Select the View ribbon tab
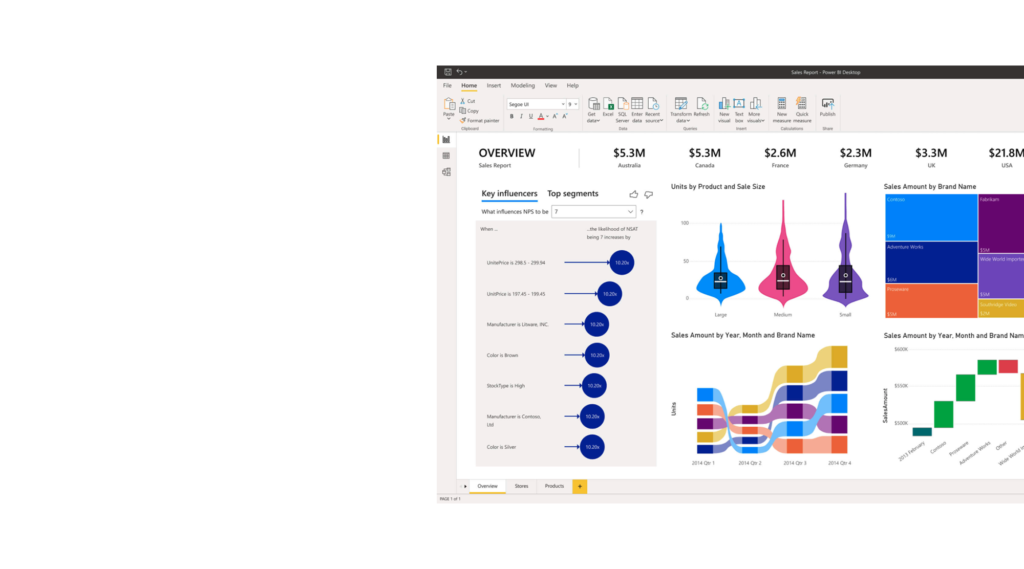Viewport: 1024px width, 569px height. (x=551, y=86)
